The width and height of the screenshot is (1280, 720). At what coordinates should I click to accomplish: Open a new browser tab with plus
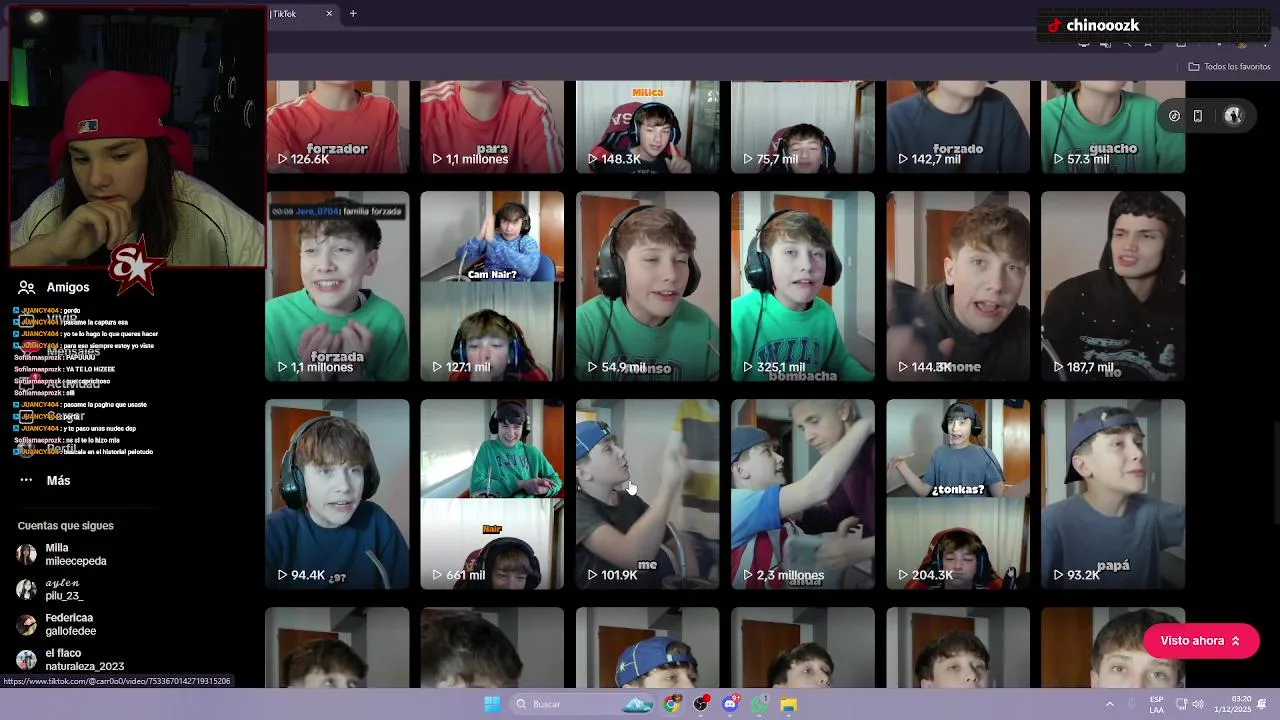click(x=353, y=14)
